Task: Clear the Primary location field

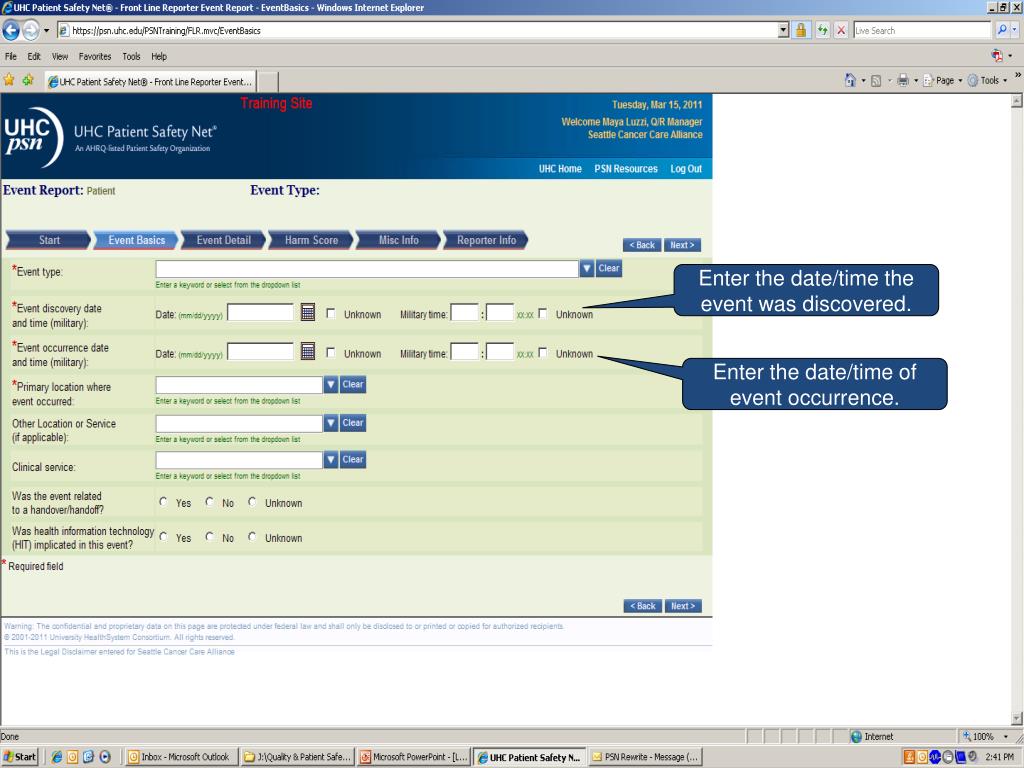Action: (353, 385)
